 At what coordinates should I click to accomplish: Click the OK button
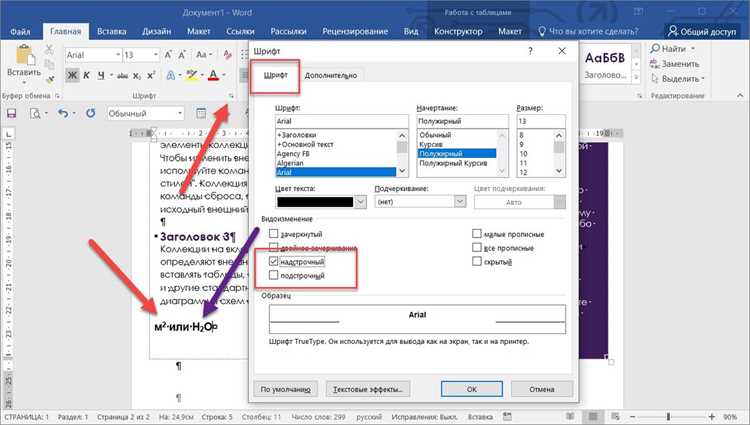pos(472,389)
